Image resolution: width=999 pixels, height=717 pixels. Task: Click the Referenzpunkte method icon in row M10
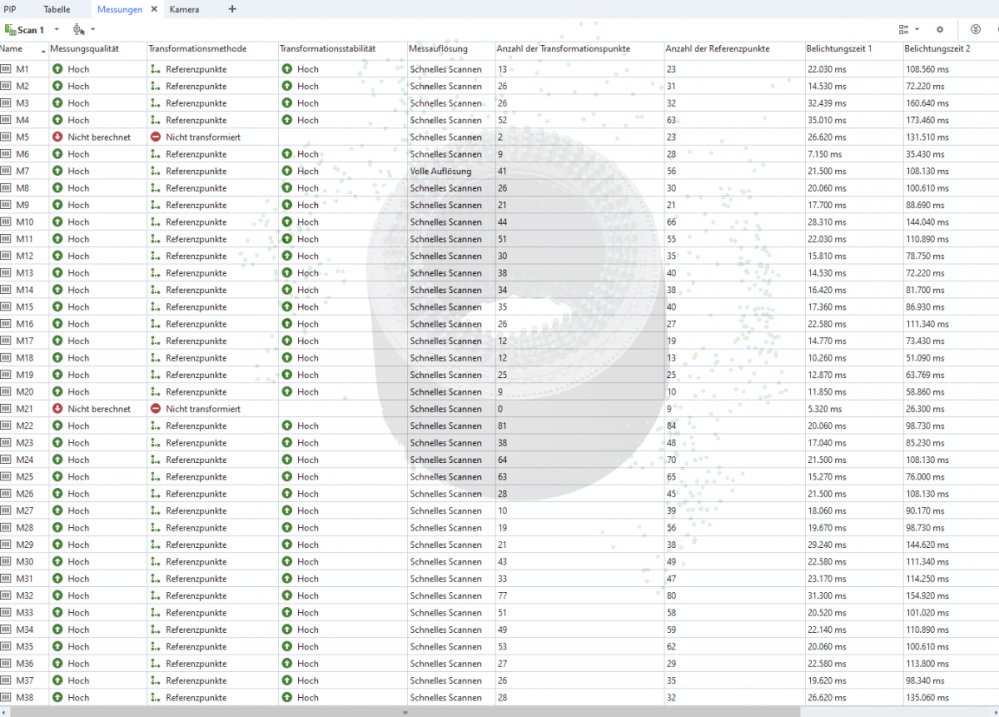point(155,222)
